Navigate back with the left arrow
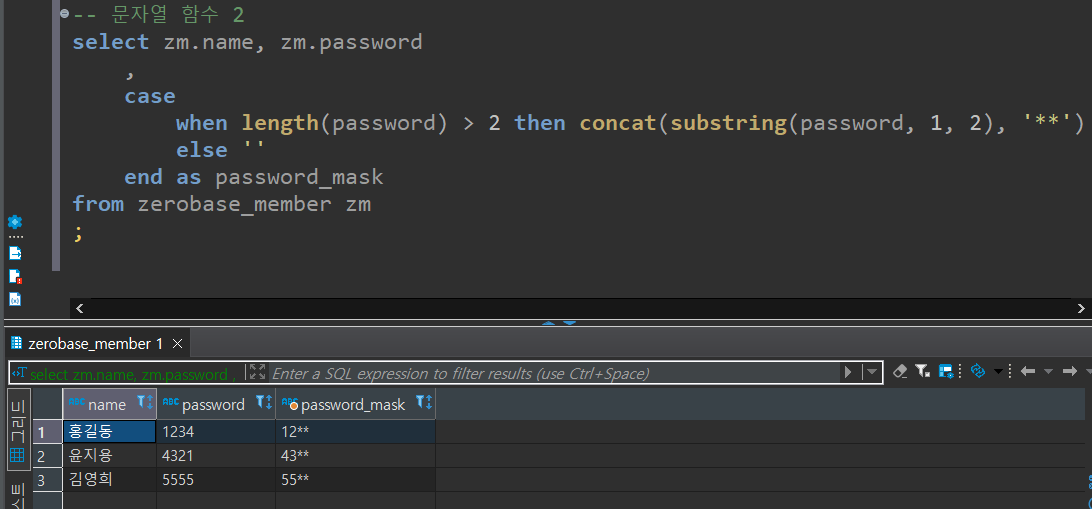Screen dimensions: 1092x509 click(x=1027, y=372)
